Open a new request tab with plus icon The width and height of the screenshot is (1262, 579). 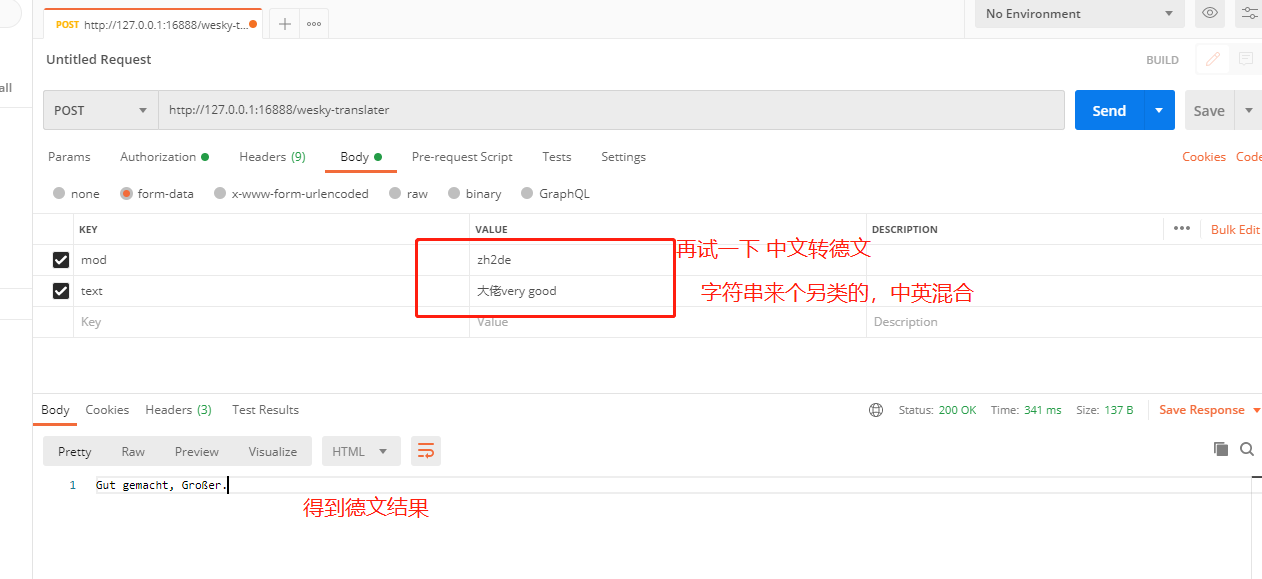pos(284,24)
